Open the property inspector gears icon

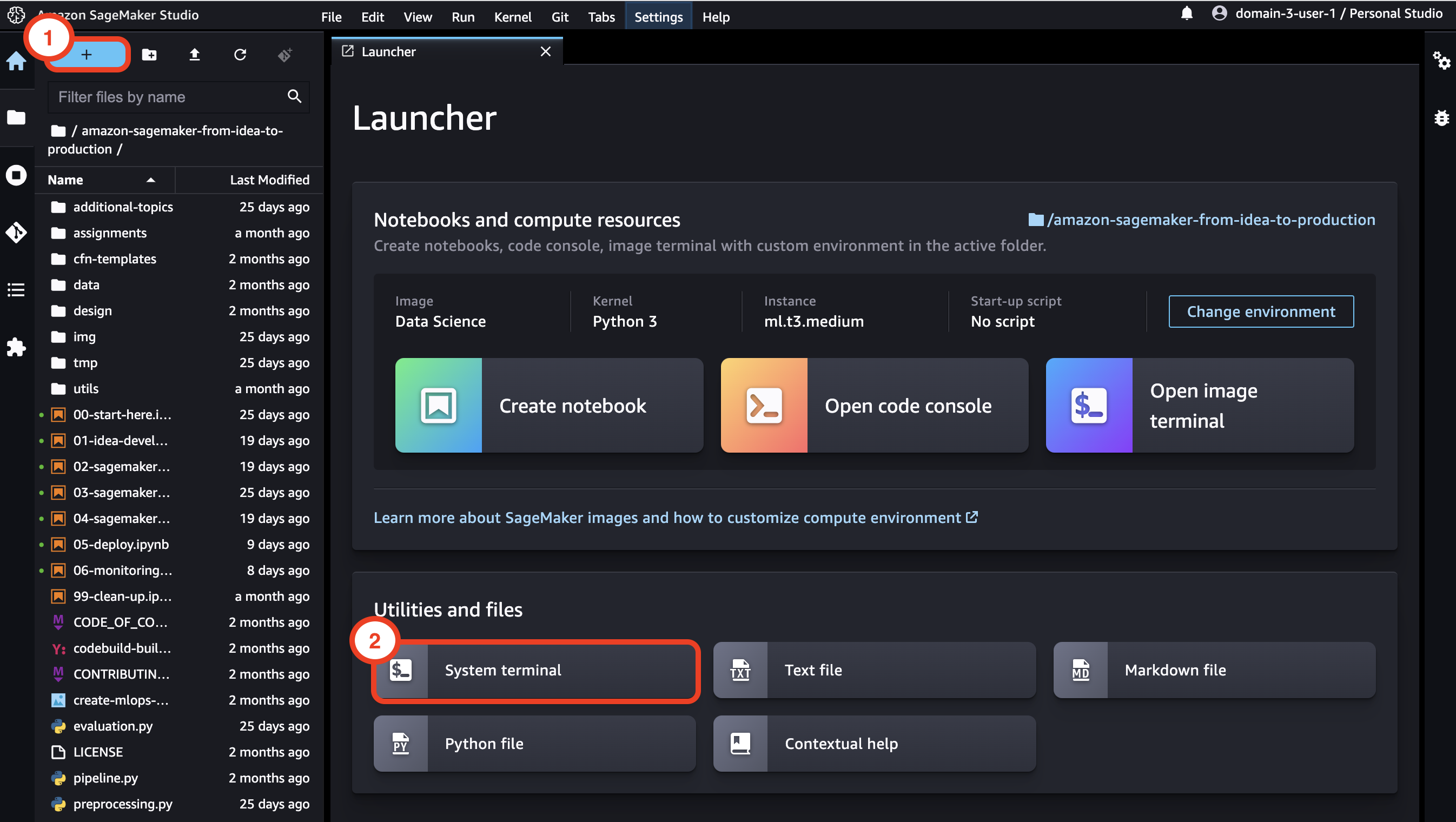pos(1441,61)
